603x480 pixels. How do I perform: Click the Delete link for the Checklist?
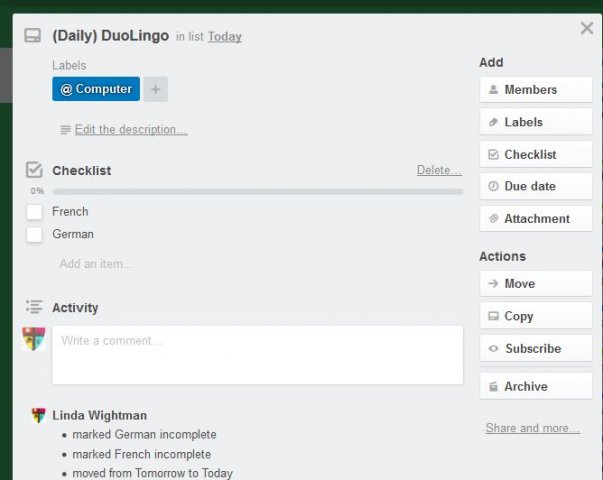pyautogui.click(x=439, y=170)
